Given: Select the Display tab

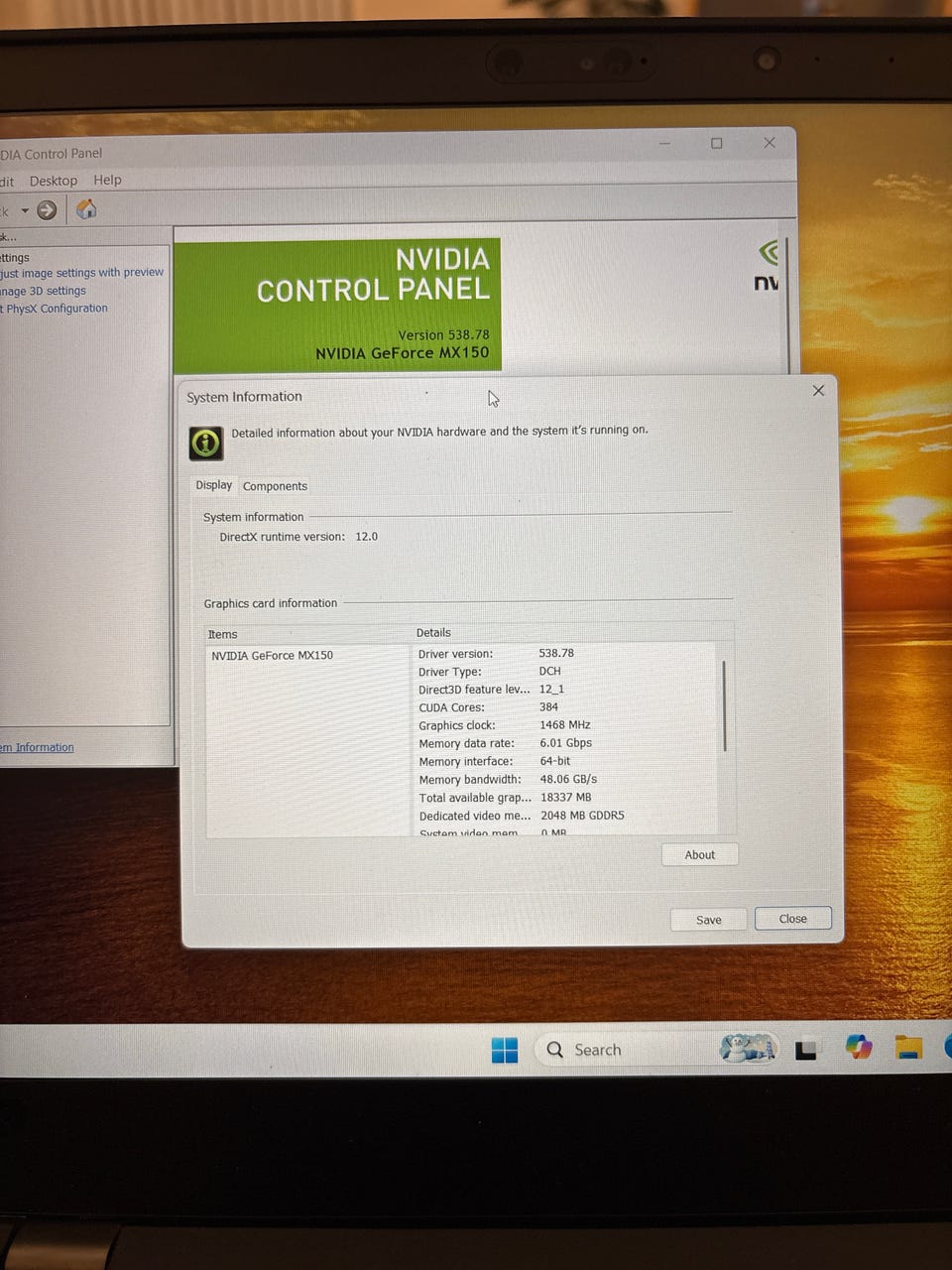Looking at the screenshot, I should [214, 485].
